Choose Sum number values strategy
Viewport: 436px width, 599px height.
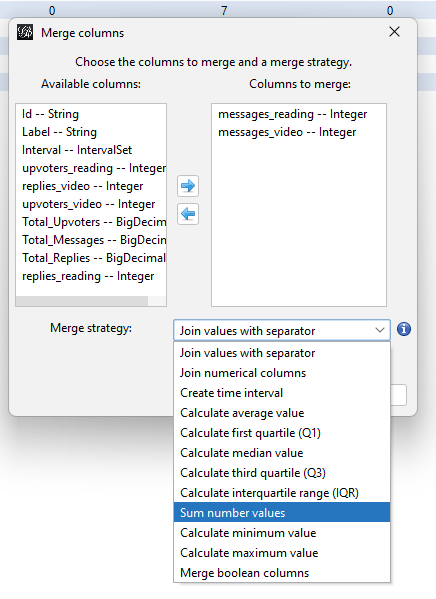click(x=282, y=512)
